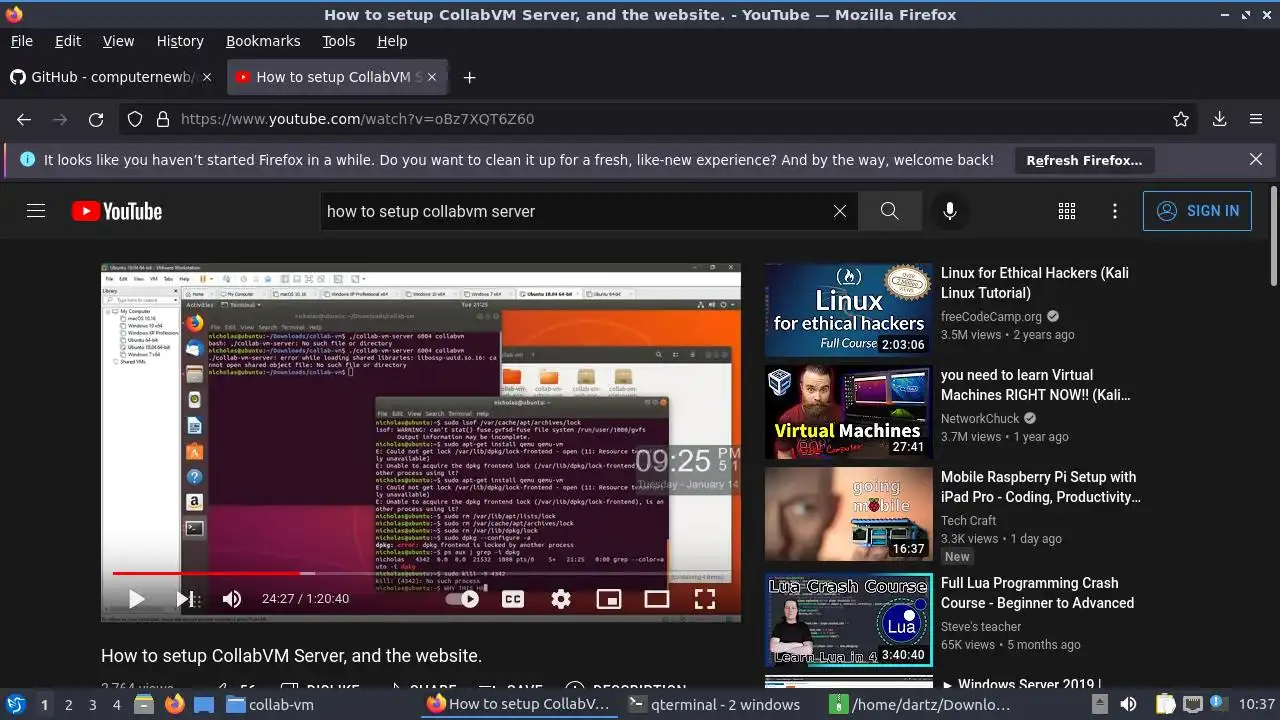The height and width of the screenshot is (720, 1280).
Task: Visit freeCodeCamp.org channel
Action: click(x=991, y=316)
